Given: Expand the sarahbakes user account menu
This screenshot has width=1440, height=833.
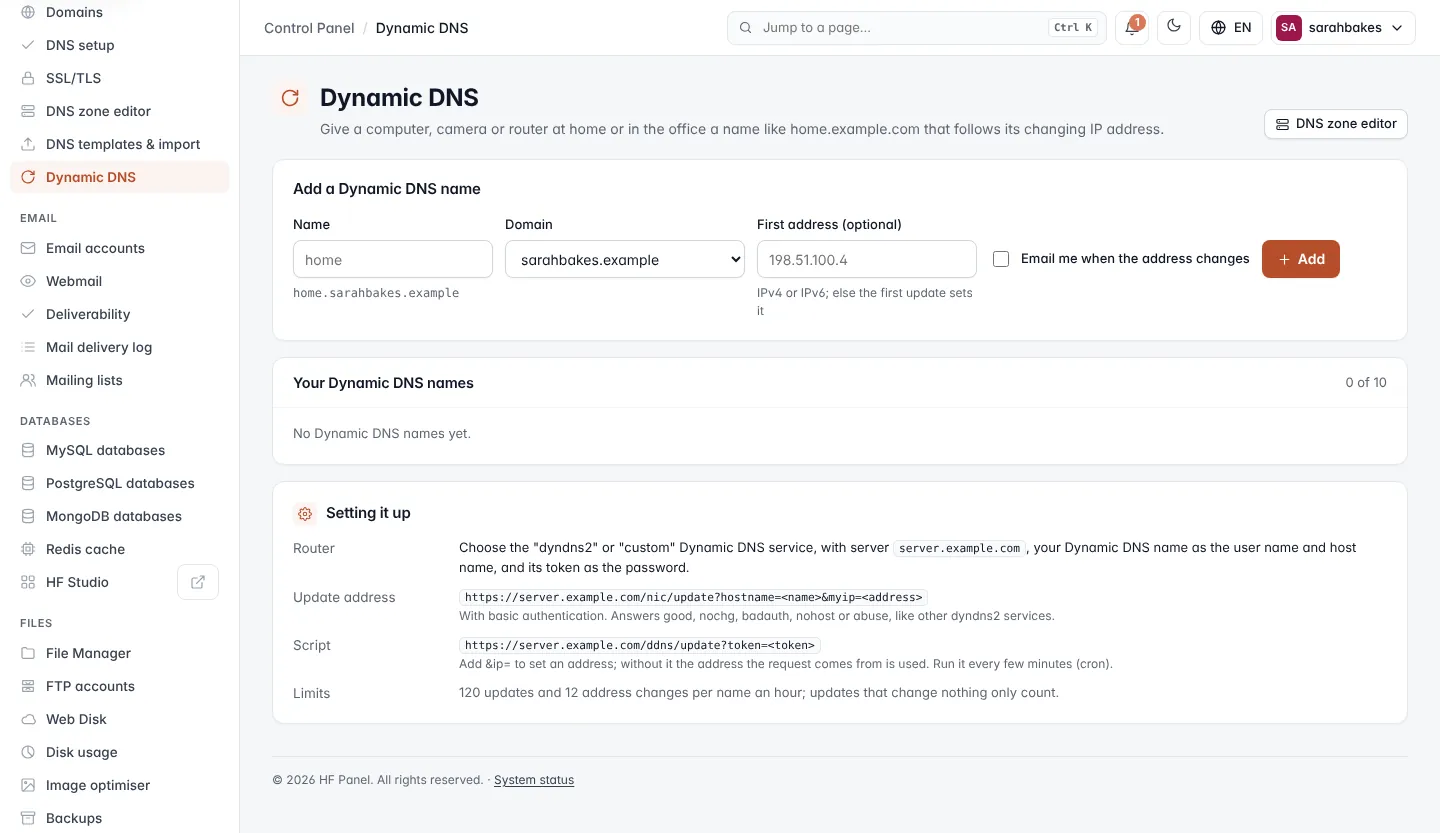Looking at the screenshot, I should coord(1343,28).
